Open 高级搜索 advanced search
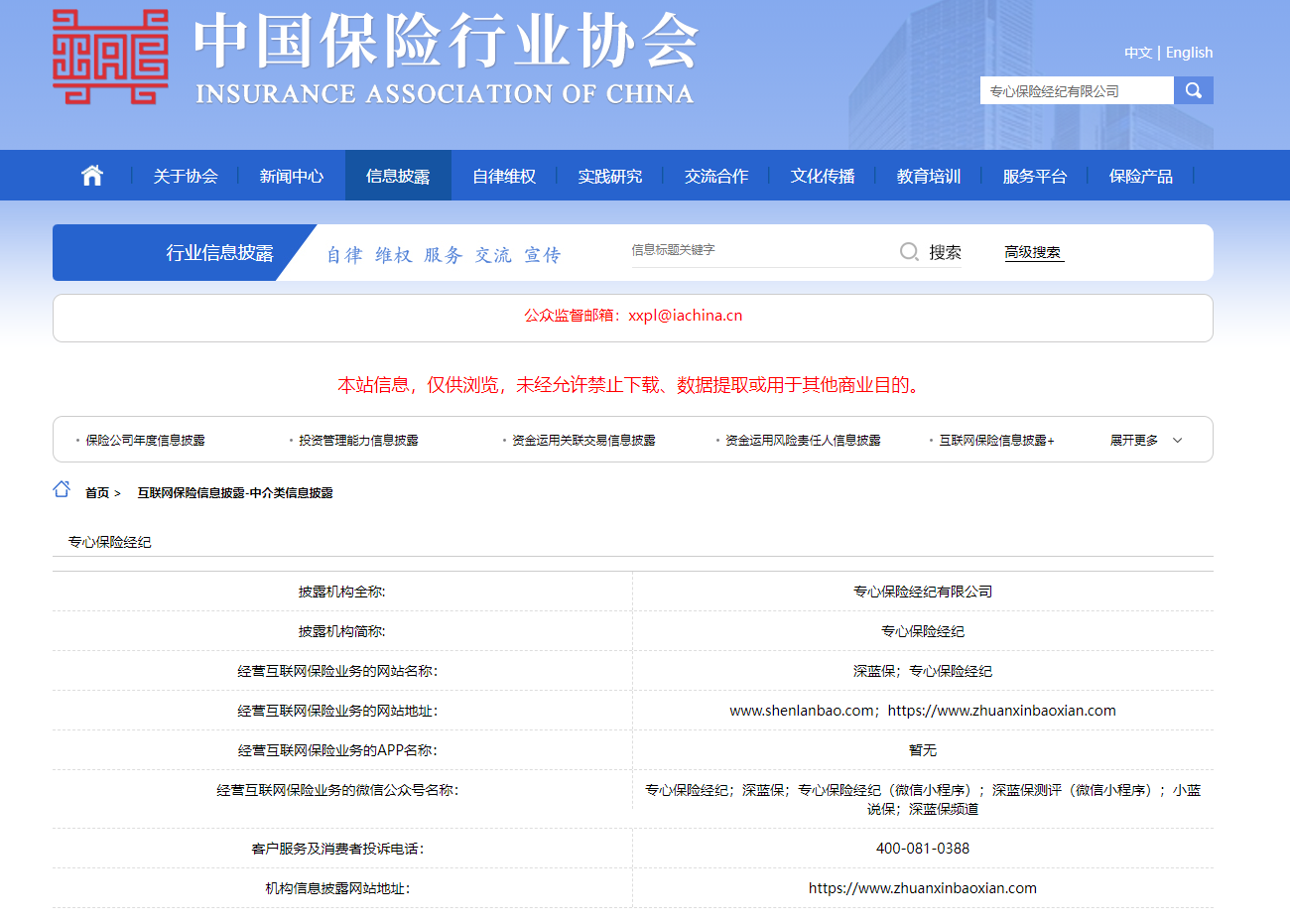Viewport: 1290px width, 924px height. coord(1033,252)
